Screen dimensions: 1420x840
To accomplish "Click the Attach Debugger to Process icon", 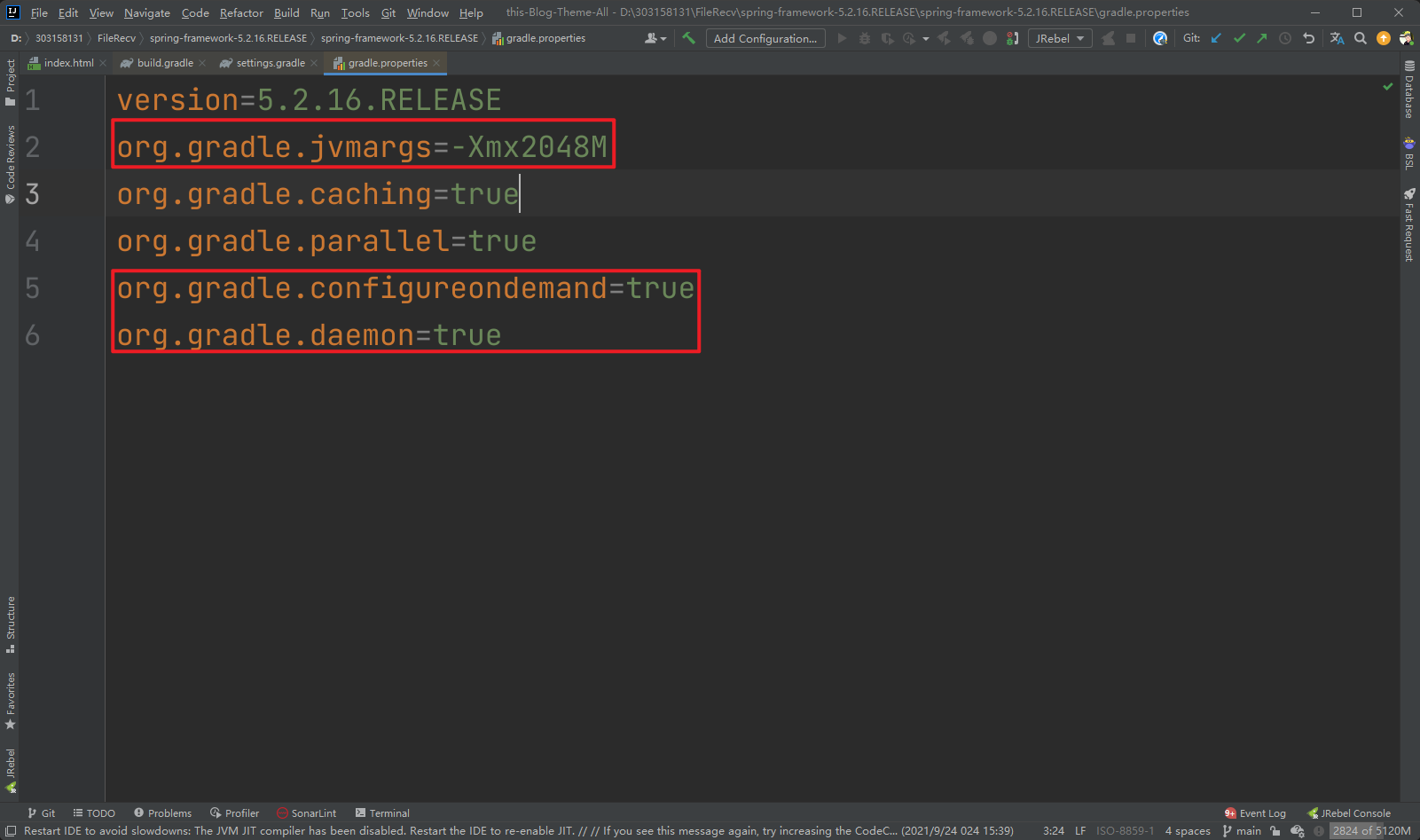I will click(1012, 38).
